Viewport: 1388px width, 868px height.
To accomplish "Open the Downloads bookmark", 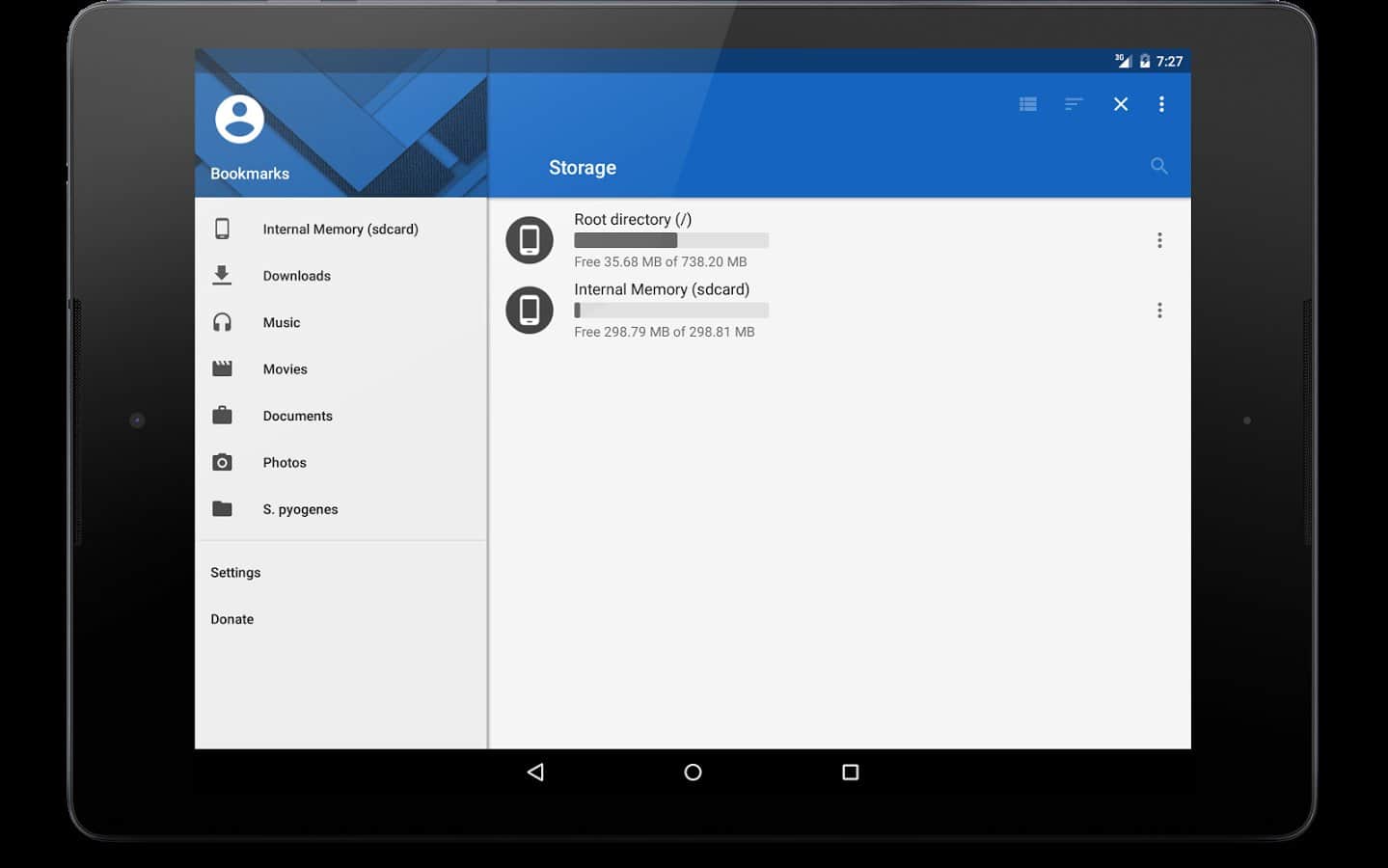I will [x=296, y=276].
